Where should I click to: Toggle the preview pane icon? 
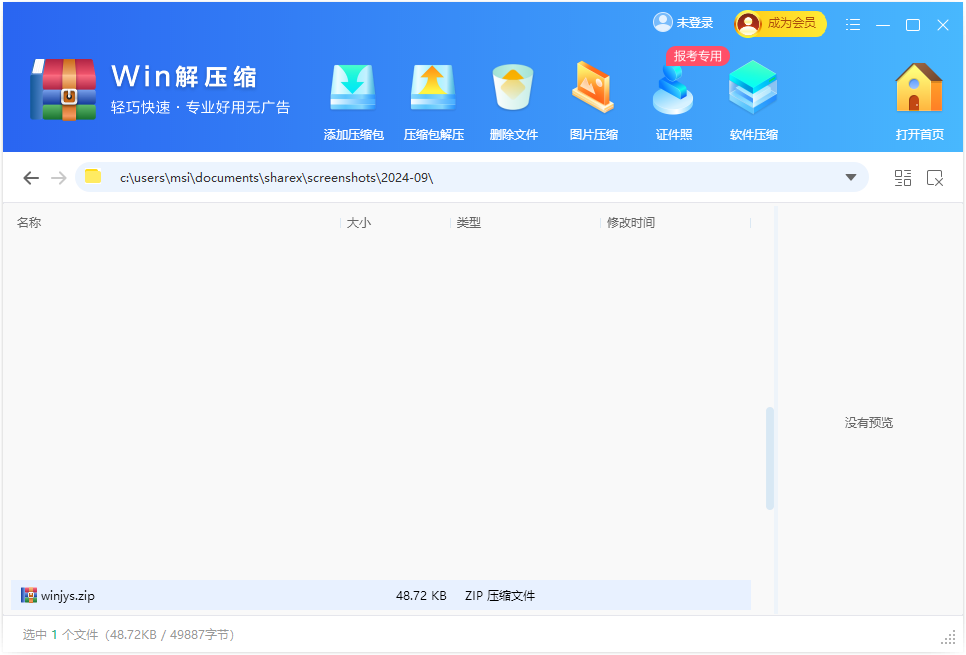(x=935, y=178)
